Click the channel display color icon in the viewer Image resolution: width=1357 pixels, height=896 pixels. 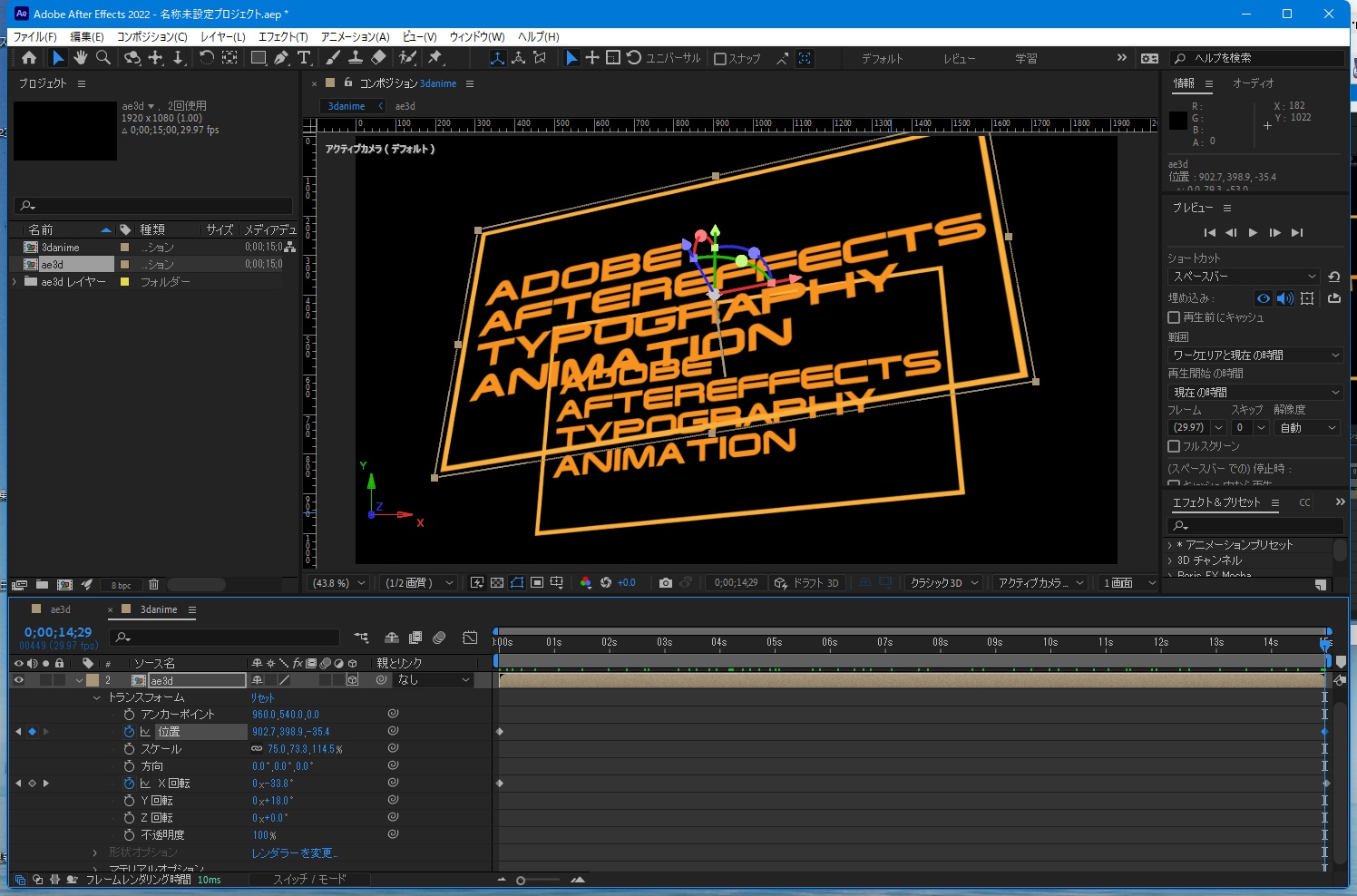(x=586, y=583)
